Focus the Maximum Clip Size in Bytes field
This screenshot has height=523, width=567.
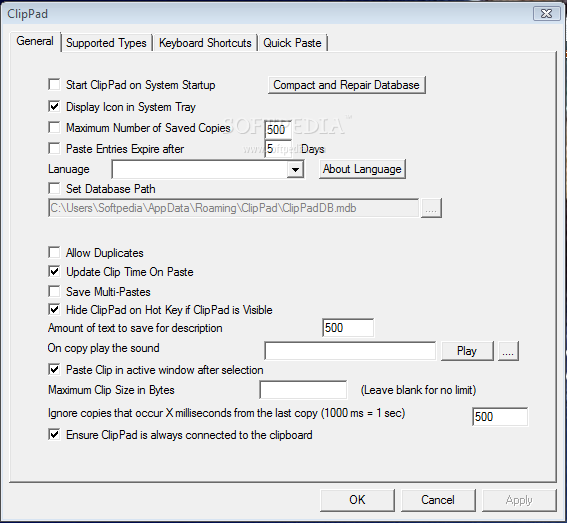pos(303,390)
